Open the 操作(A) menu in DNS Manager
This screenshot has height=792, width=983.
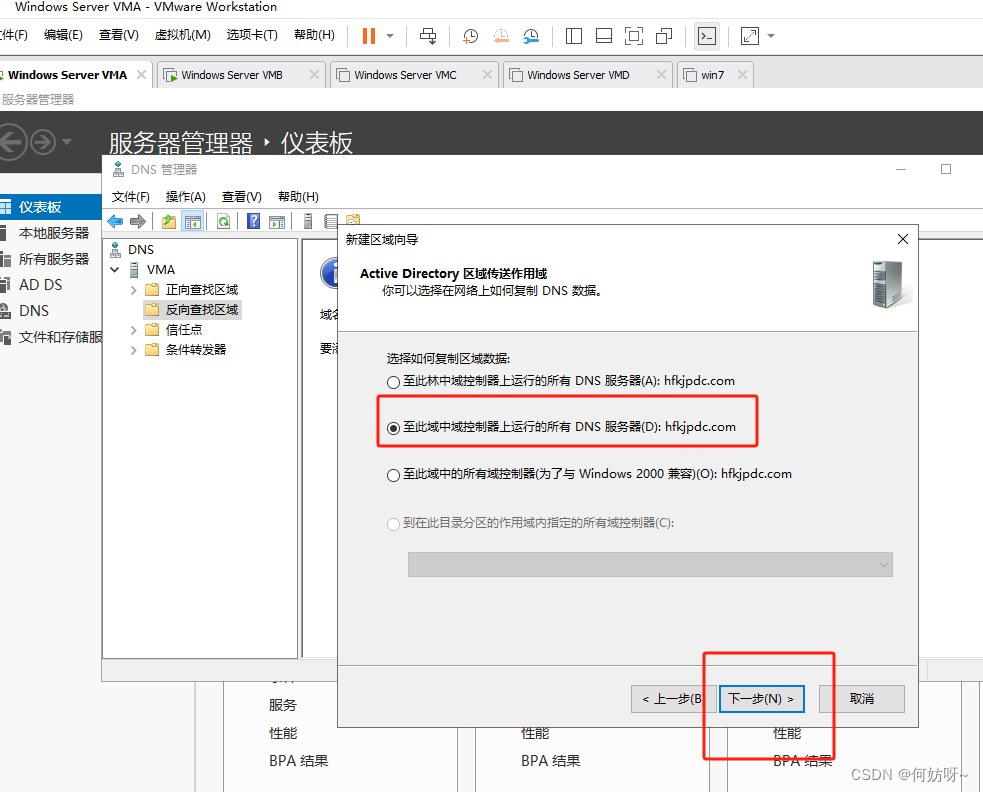click(185, 197)
